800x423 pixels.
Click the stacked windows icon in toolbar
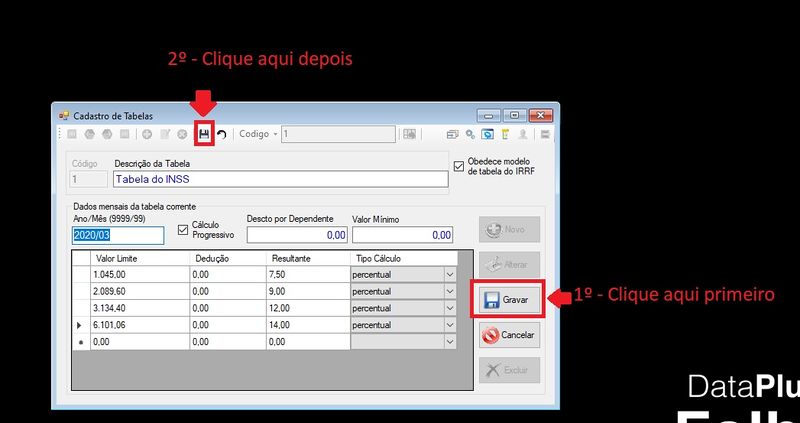453,135
